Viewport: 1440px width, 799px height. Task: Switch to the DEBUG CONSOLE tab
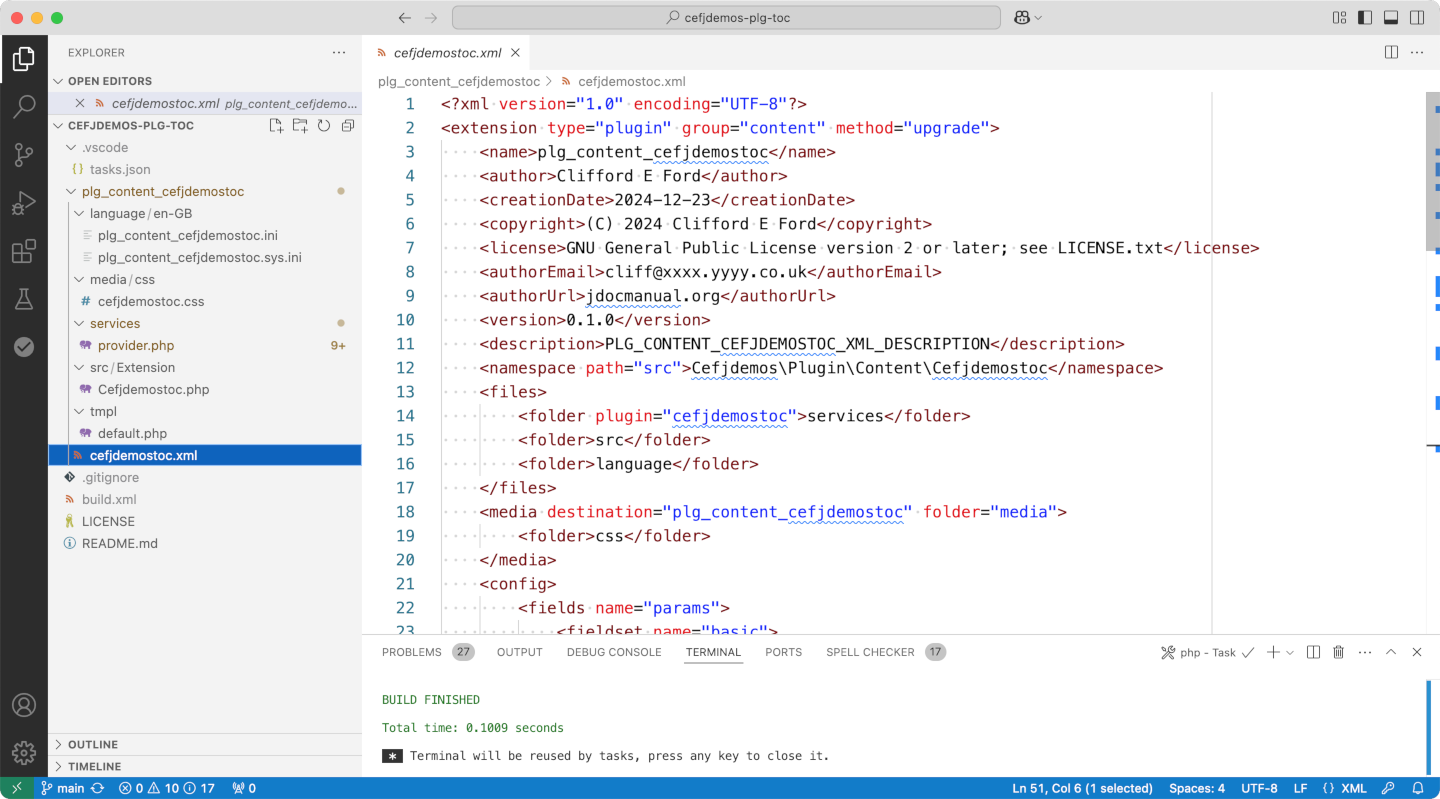pyautogui.click(x=614, y=652)
